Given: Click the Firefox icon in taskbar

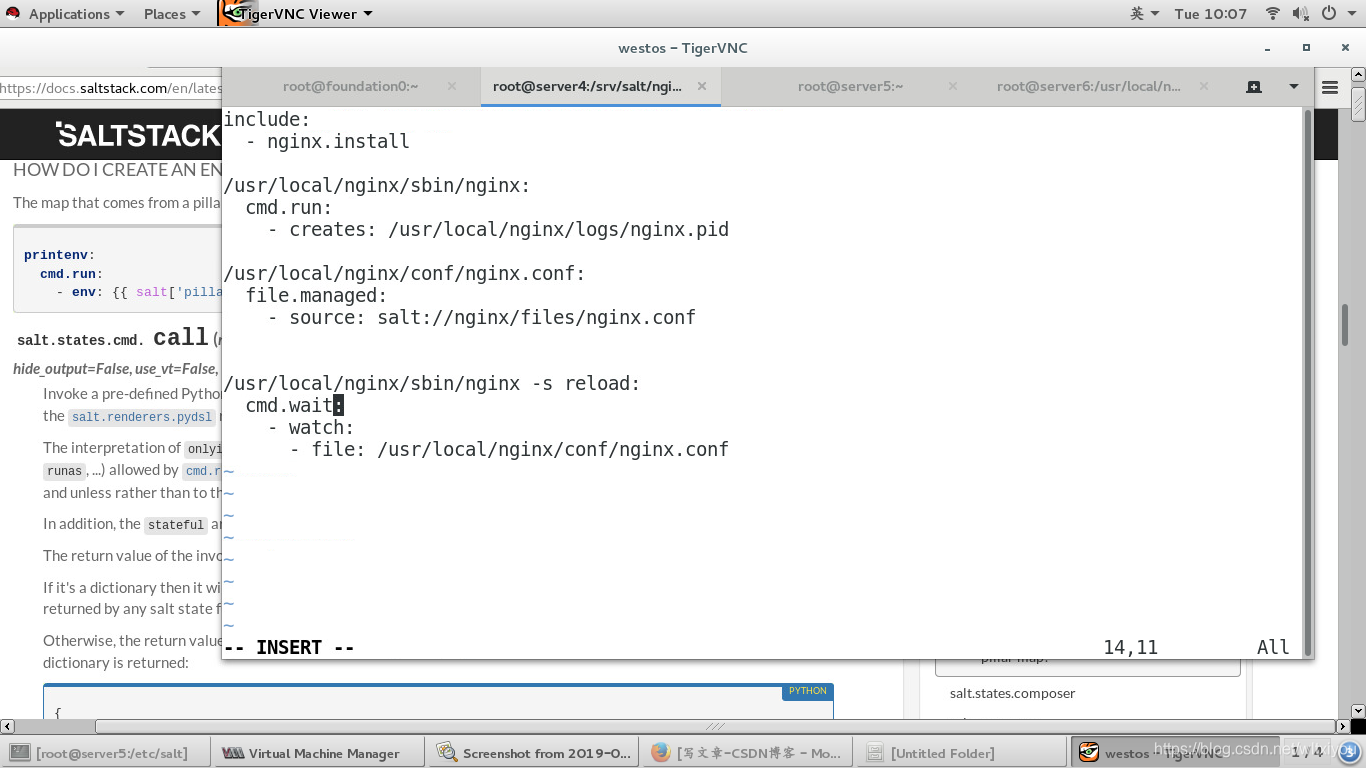Looking at the screenshot, I should point(660,753).
